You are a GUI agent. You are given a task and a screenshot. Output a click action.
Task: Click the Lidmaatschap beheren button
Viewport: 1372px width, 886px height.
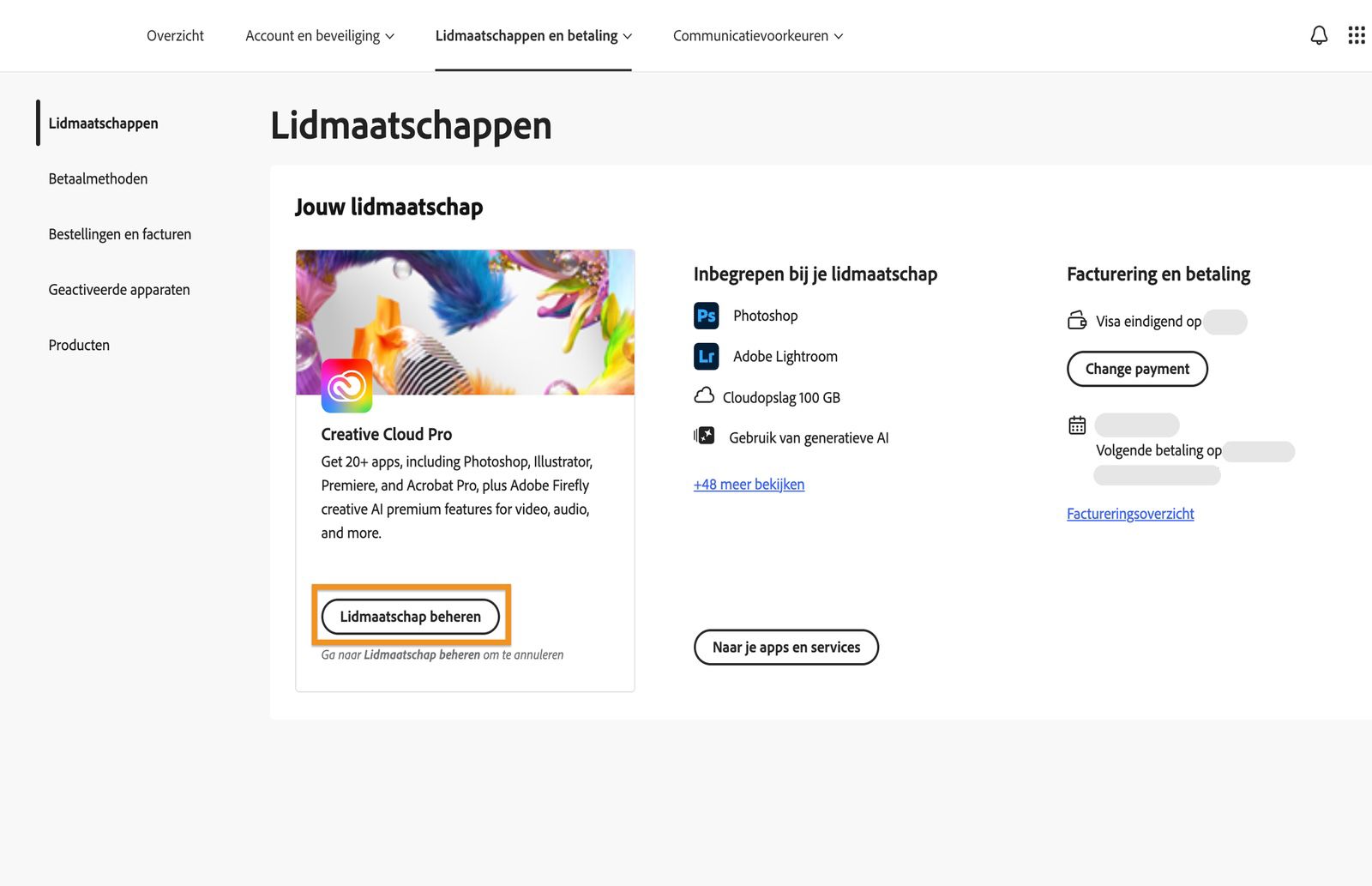411,617
